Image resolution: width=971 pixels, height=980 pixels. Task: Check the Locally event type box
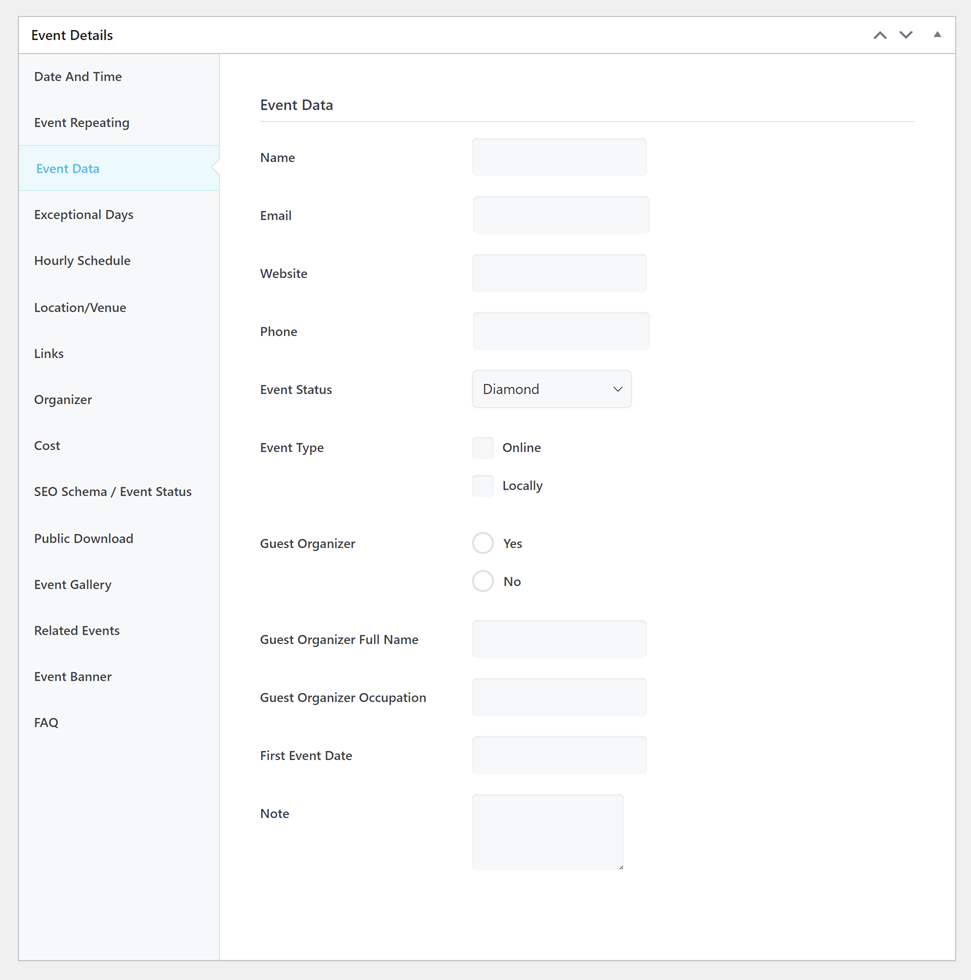483,486
